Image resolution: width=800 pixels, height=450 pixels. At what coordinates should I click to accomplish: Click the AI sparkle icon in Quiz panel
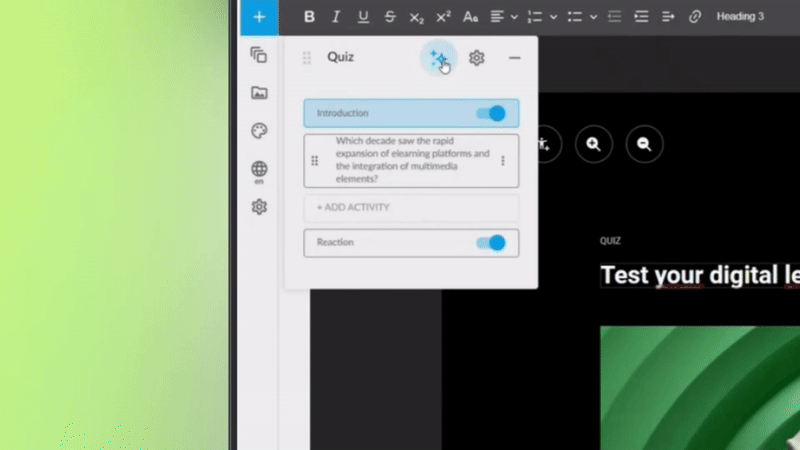click(x=438, y=58)
